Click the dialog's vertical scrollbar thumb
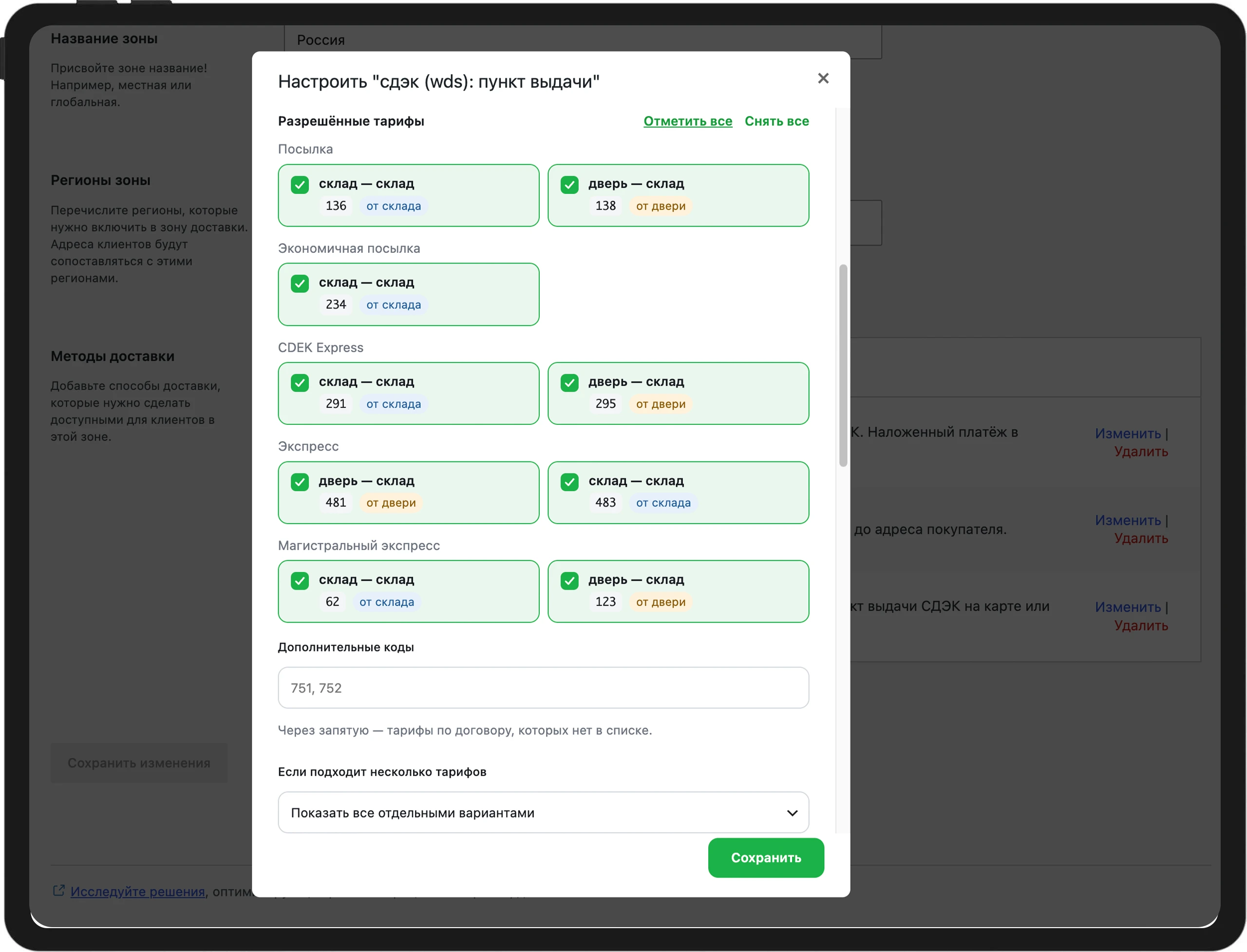 click(x=843, y=365)
